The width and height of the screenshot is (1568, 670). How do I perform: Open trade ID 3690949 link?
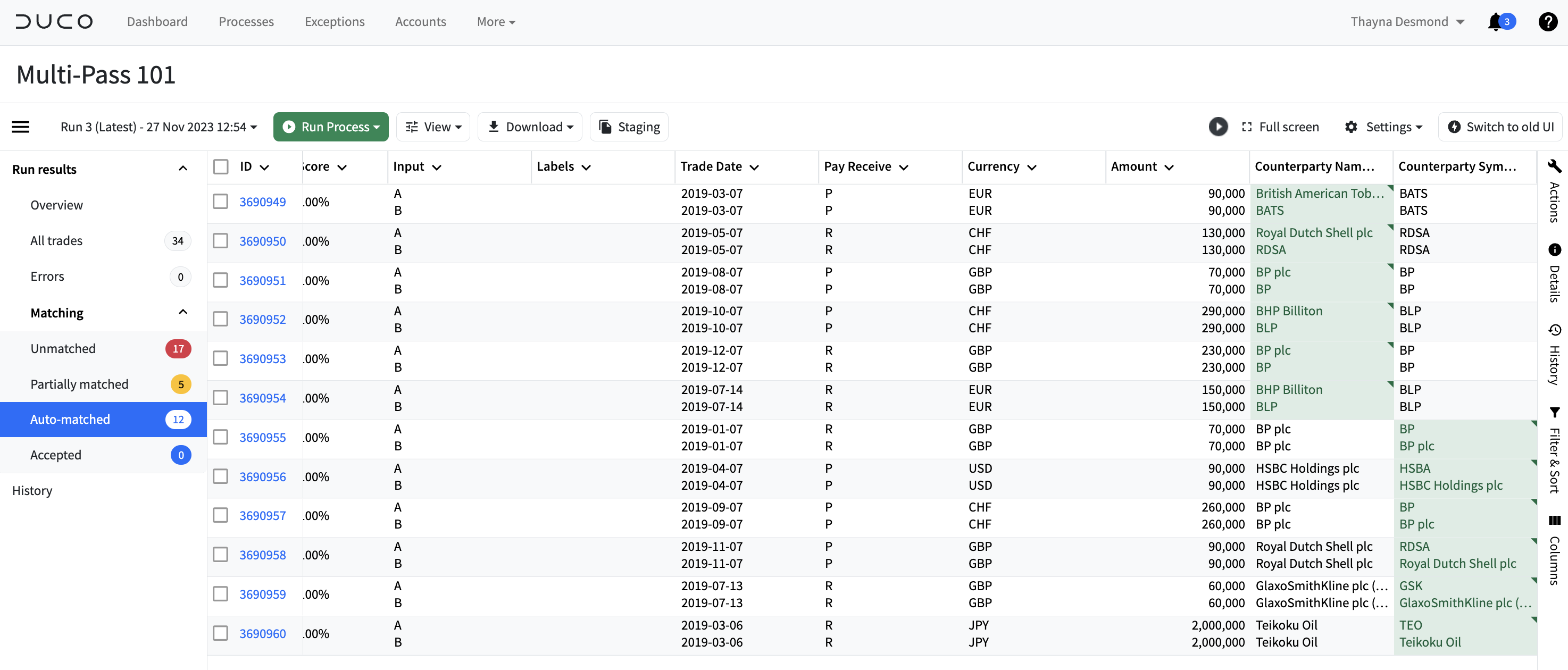pyautogui.click(x=262, y=202)
